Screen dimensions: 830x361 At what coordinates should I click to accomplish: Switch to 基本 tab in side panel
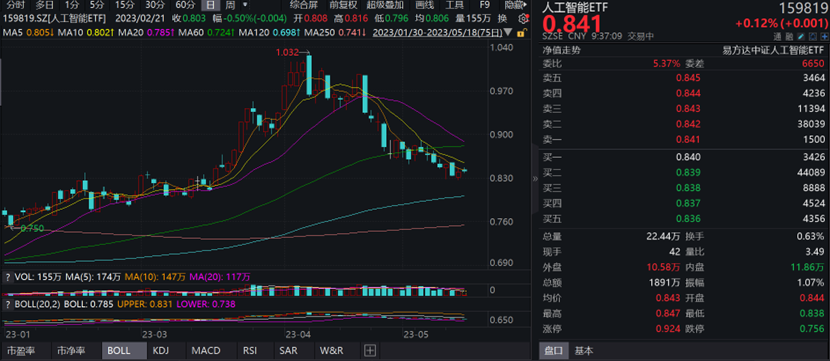click(x=584, y=350)
